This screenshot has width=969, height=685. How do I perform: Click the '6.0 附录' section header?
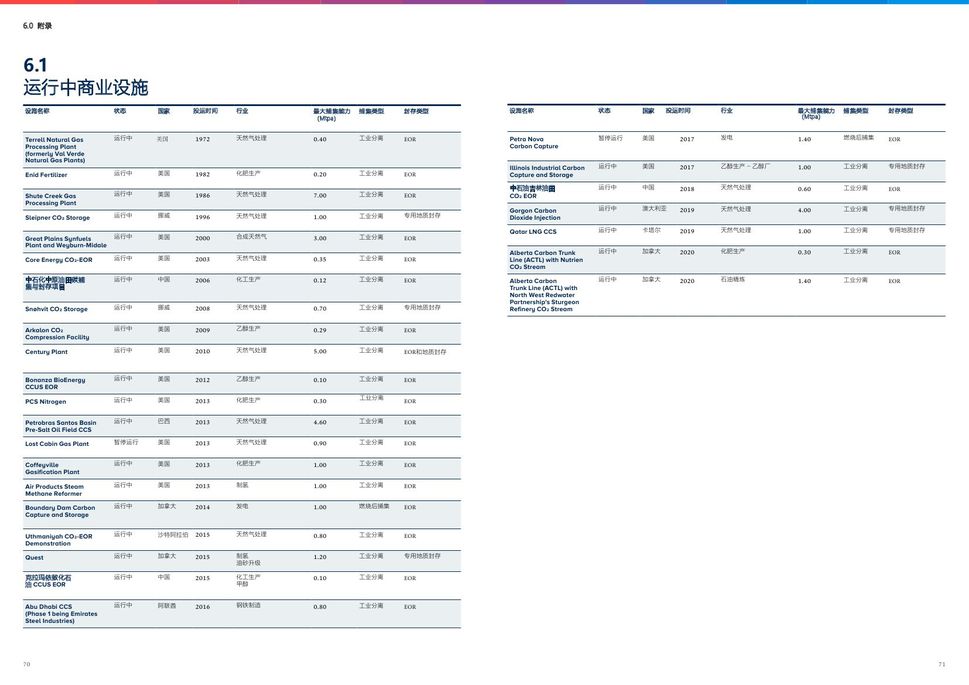tap(37, 25)
